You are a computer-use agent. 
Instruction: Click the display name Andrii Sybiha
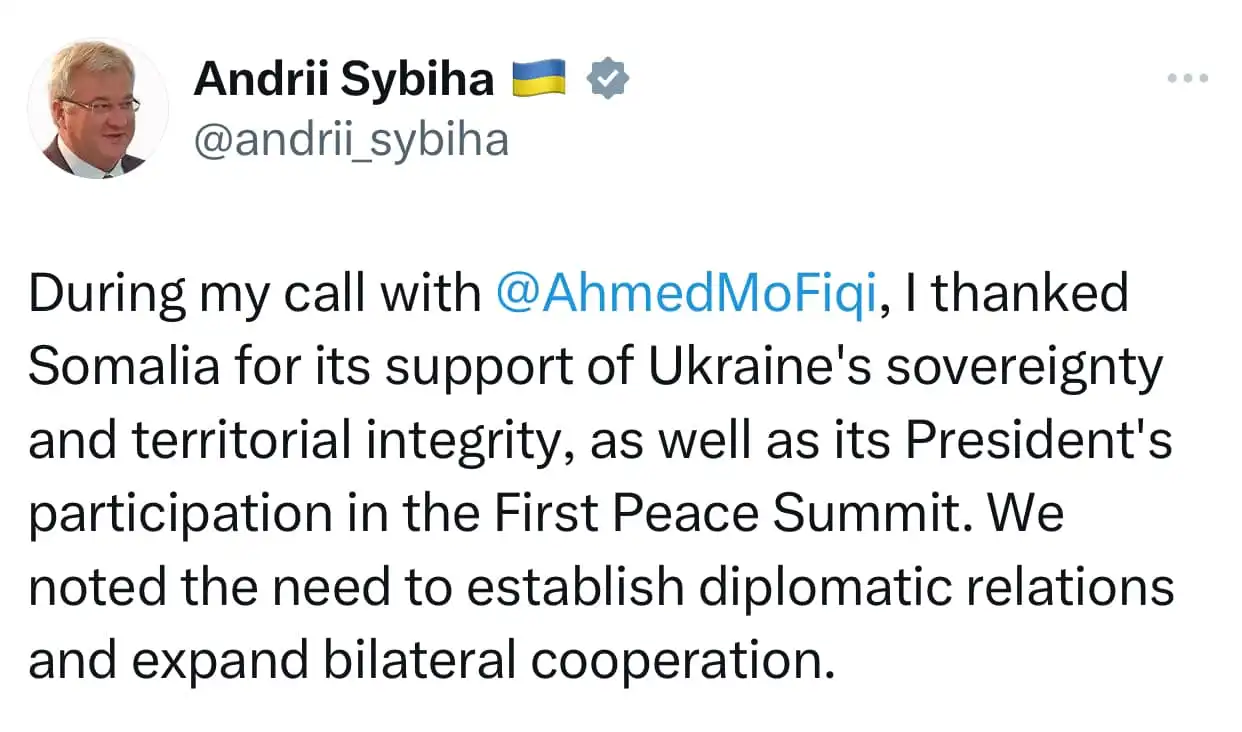343,79
